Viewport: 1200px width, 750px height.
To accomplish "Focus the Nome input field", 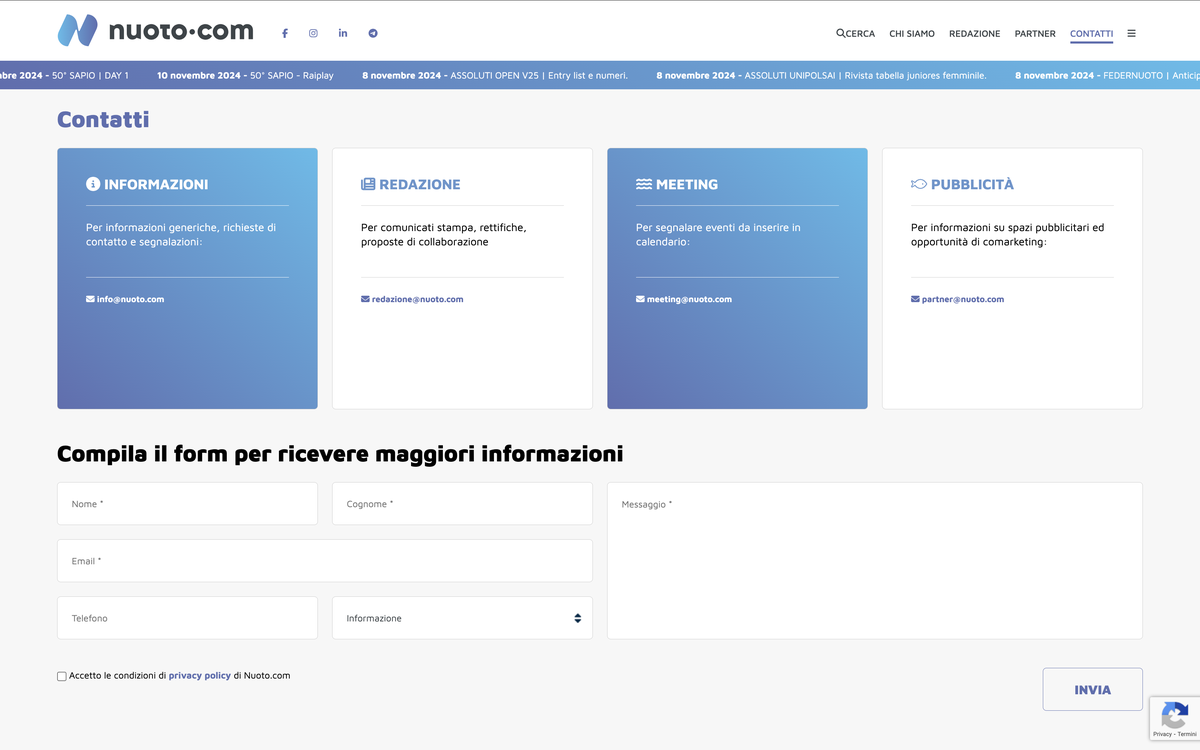I will [187, 504].
